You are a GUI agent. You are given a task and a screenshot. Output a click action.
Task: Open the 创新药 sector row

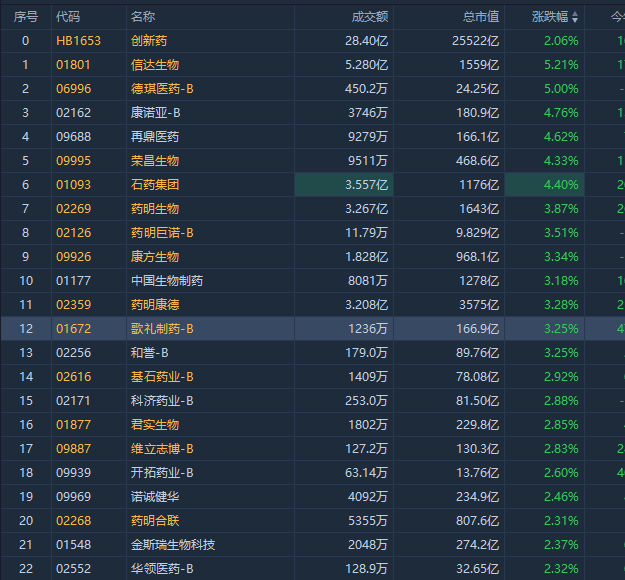(149, 41)
